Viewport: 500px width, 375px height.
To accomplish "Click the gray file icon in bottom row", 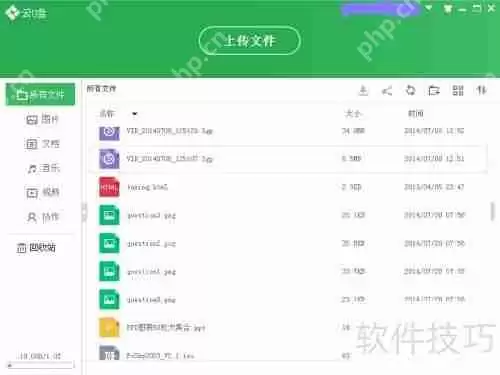I will (x=109, y=353).
